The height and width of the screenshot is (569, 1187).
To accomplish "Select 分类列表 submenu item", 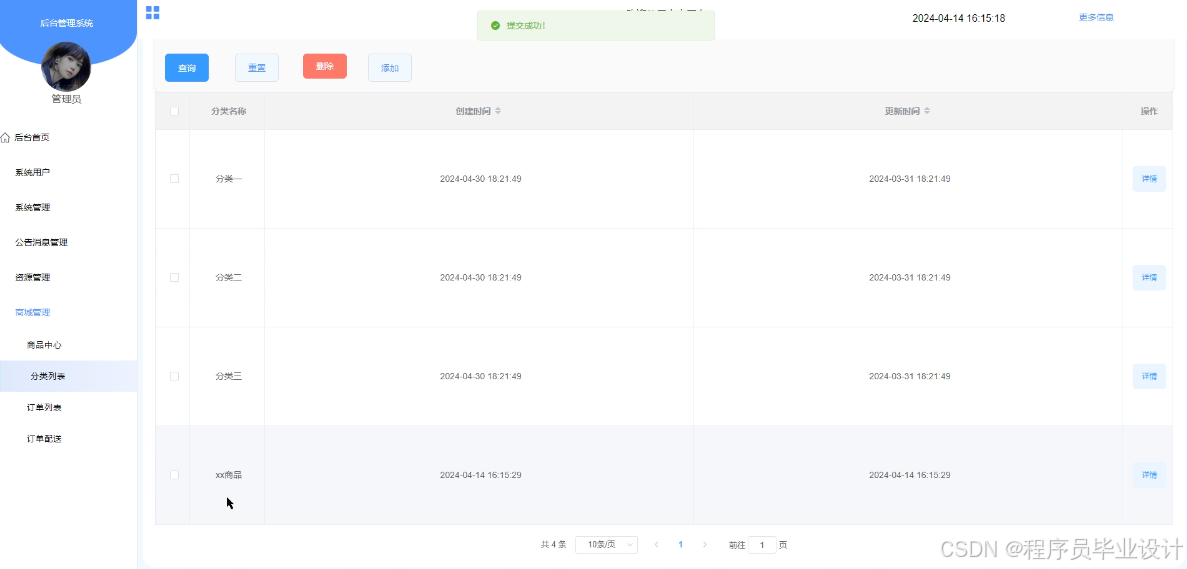I will click(68, 376).
